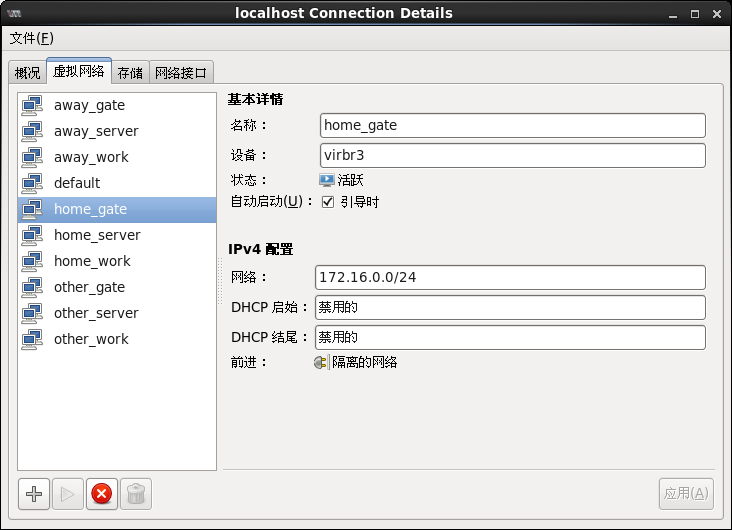Select away_work network entry
This screenshot has height=530, width=732.
[x=91, y=157]
